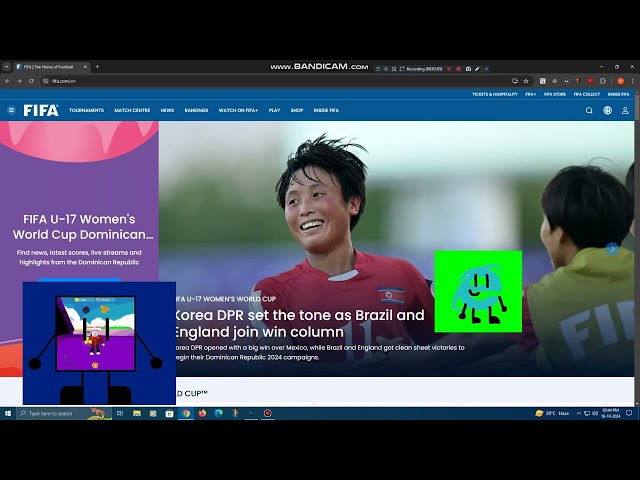Open the Shop menu item
This screenshot has height=480, width=640.
click(x=297, y=110)
